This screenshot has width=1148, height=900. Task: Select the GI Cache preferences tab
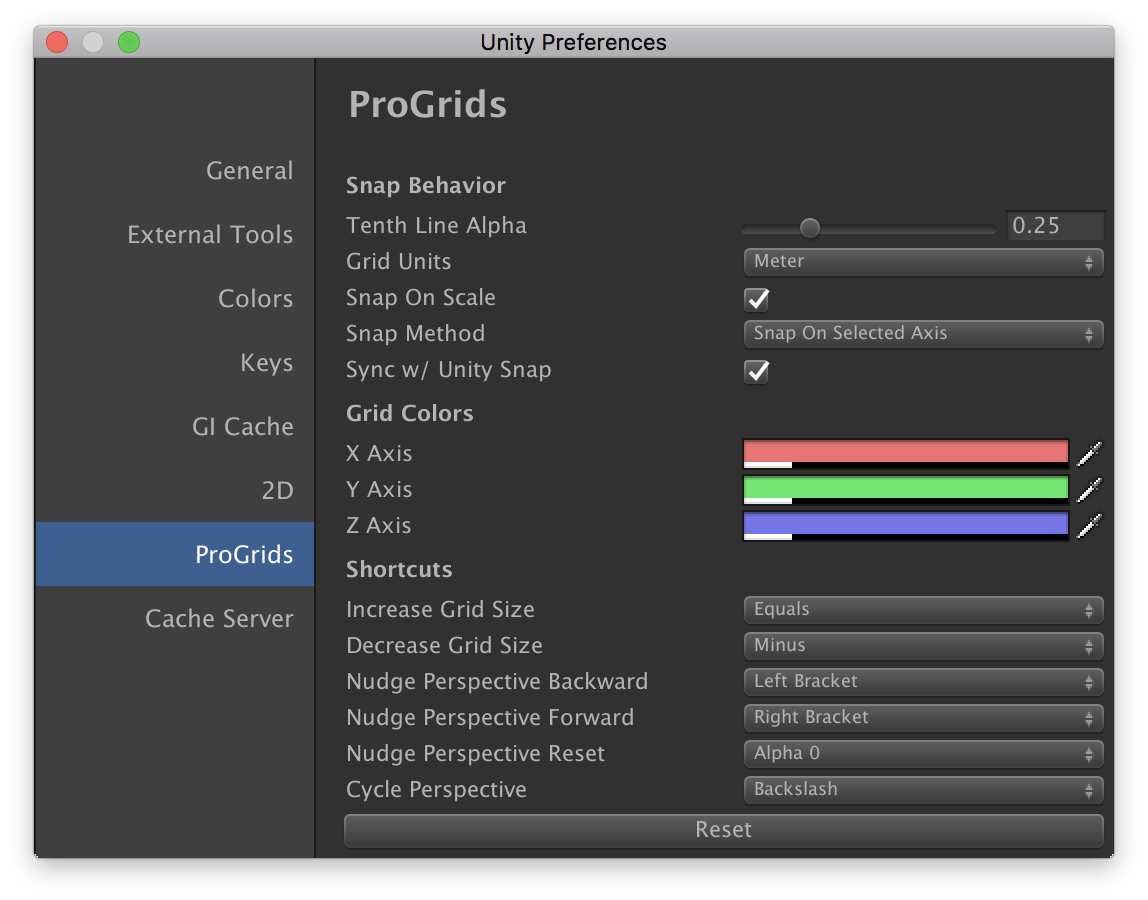click(242, 427)
